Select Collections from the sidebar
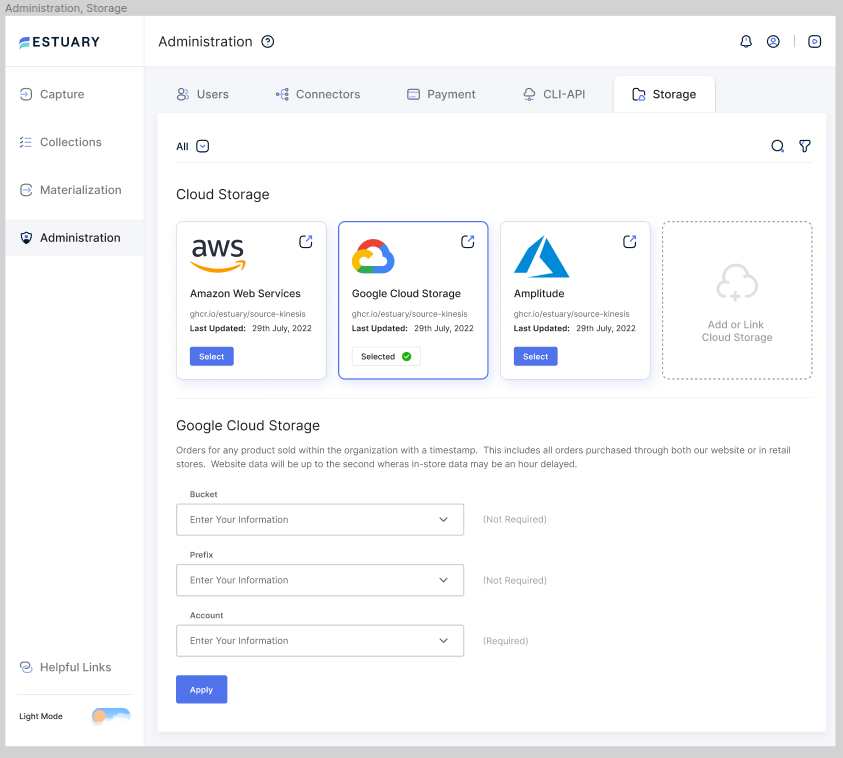Image resolution: width=843 pixels, height=758 pixels. click(70, 141)
